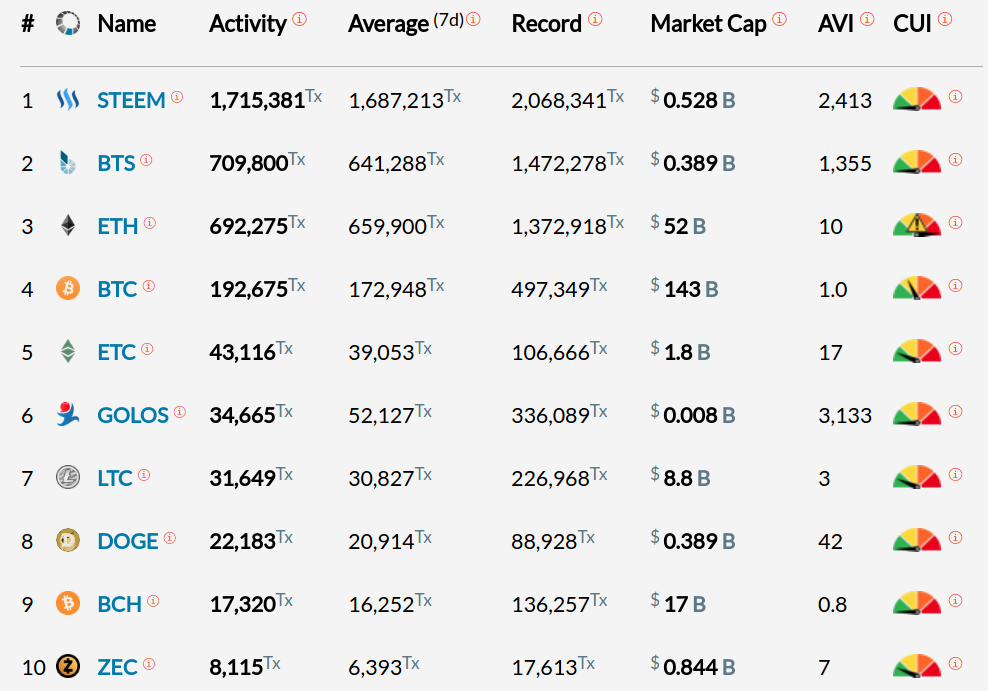
Task: Click info icon after ETC CUI gauge
Action: coord(956,348)
